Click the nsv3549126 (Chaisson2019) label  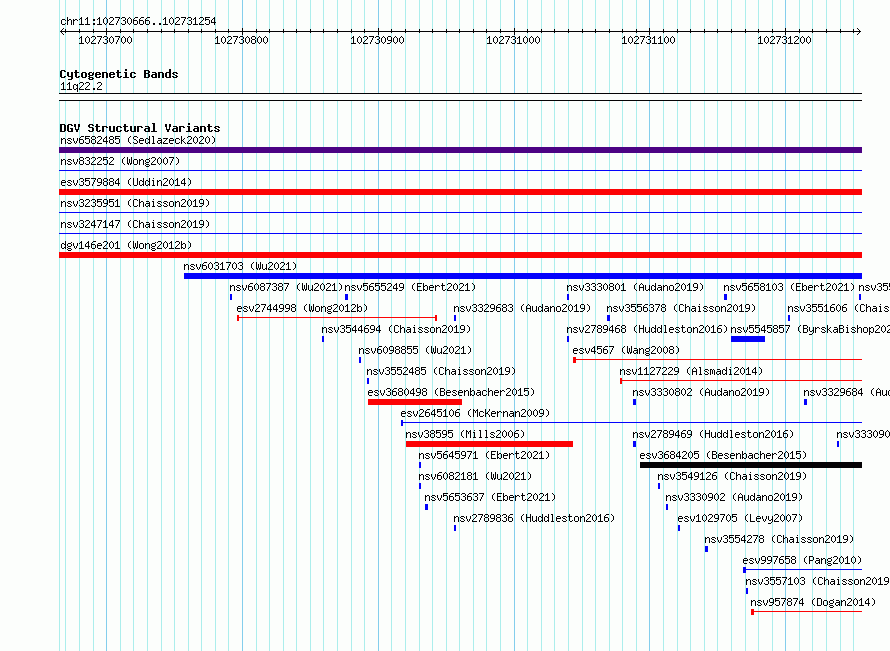pyautogui.click(x=732, y=476)
